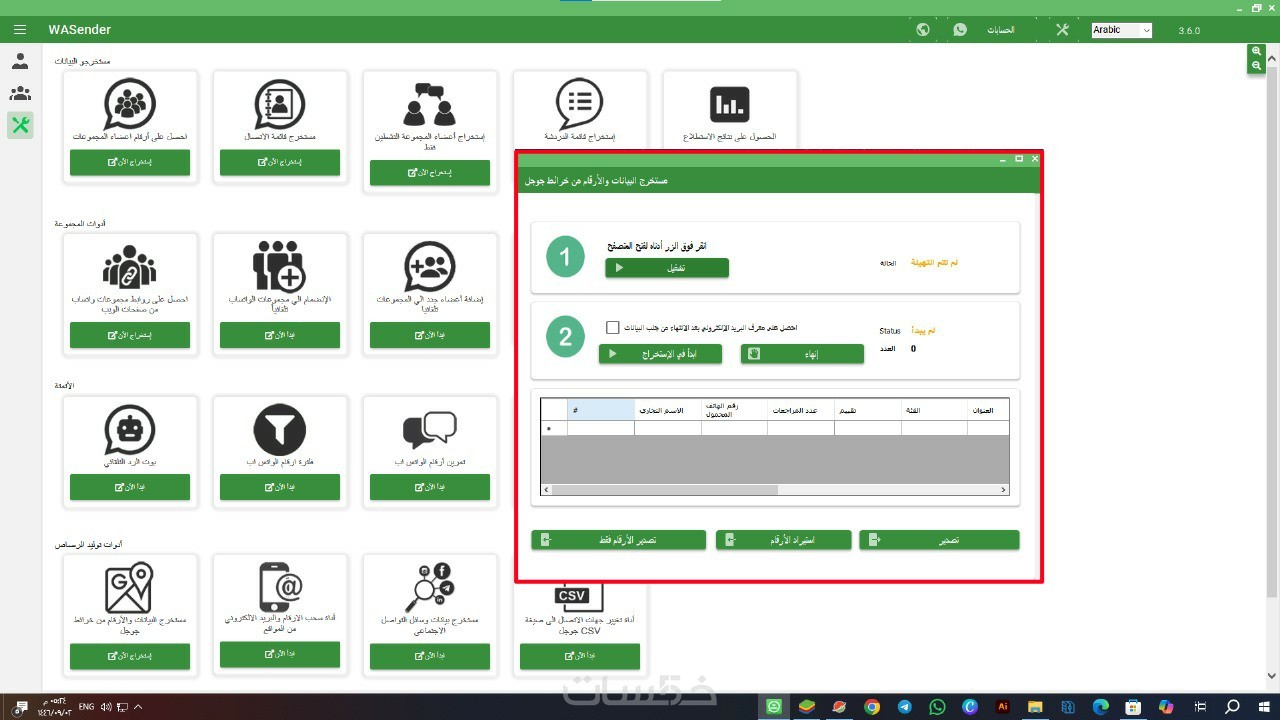Click the active group members chat icon
The height and width of the screenshot is (720, 1280).
430,104
